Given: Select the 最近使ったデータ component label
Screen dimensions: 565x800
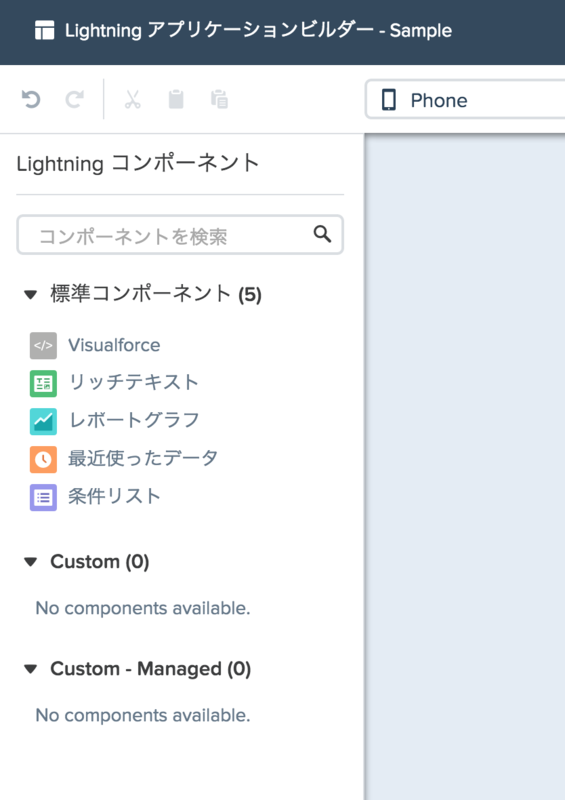Looking at the screenshot, I should click(143, 458).
